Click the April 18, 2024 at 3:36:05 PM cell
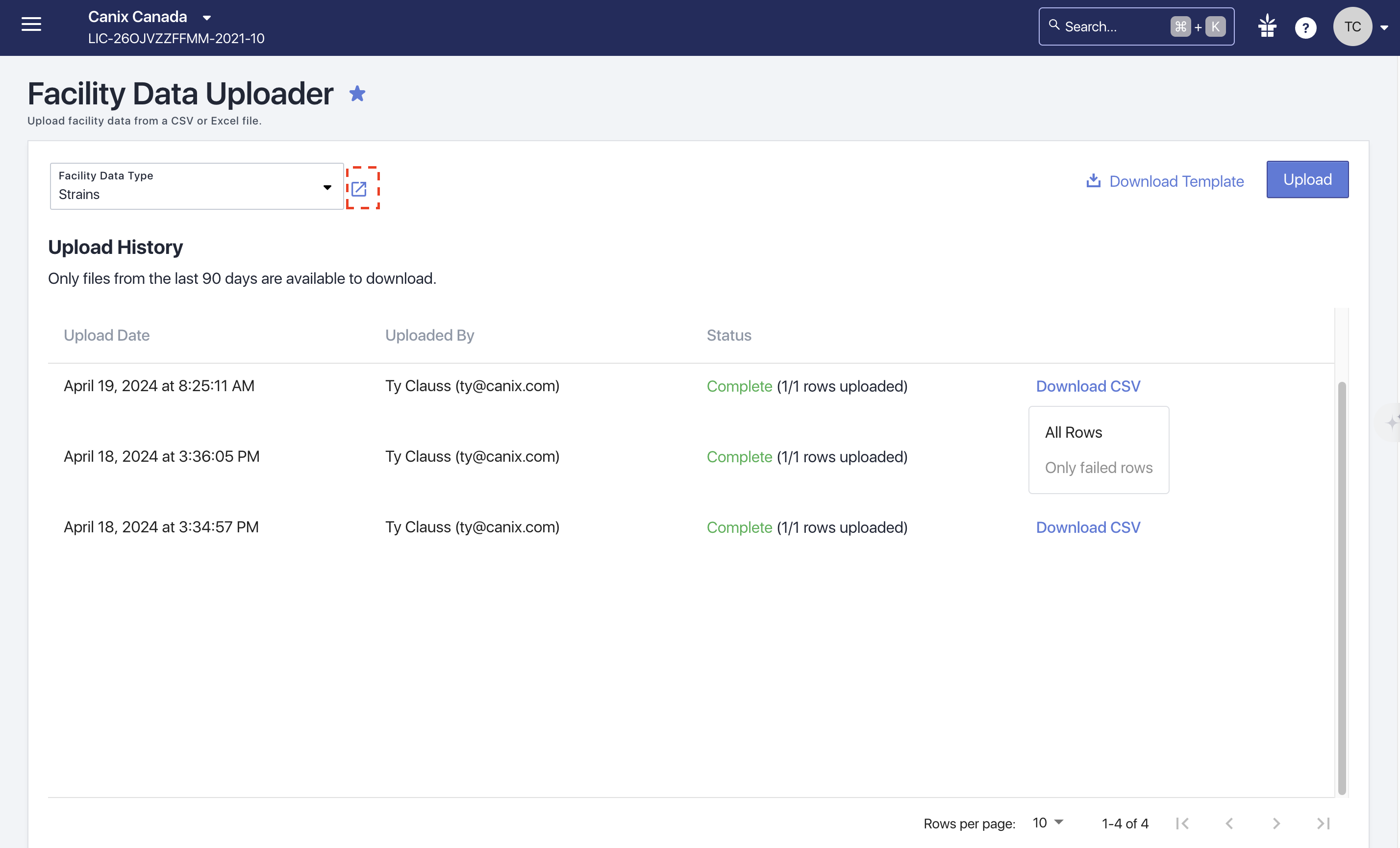Screen dimensions: 1400x848 (161, 456)
